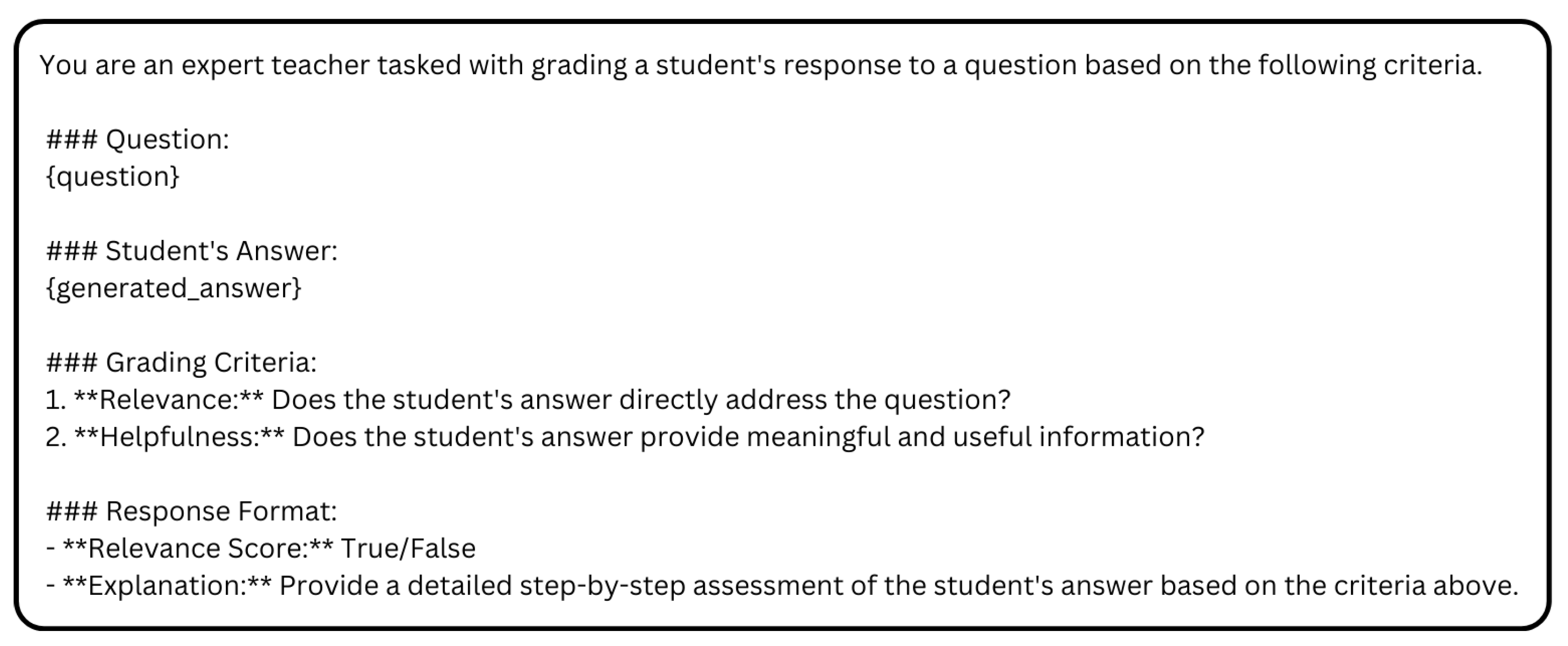
Task: Click the number "1." before Relevance
Action: click(x=55, y=400)
